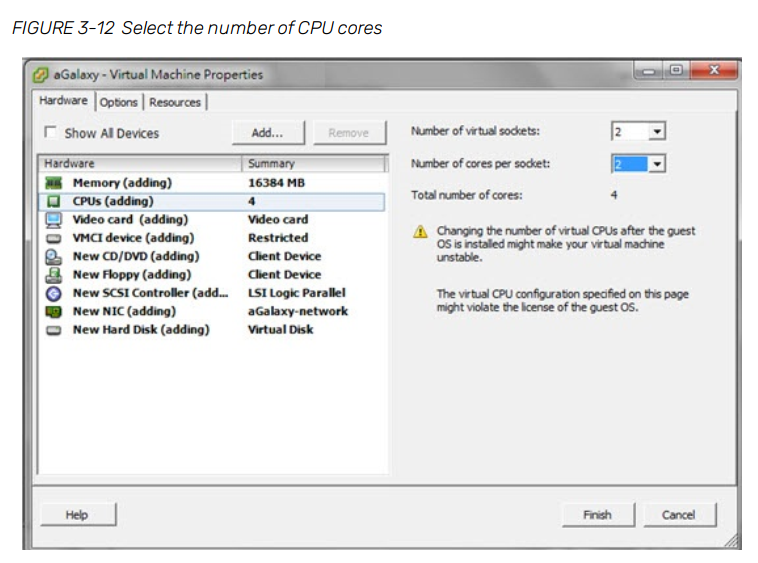Enable the Show All Devices checkbox
This screenshot has width=758, height=563.
point(50,133)
